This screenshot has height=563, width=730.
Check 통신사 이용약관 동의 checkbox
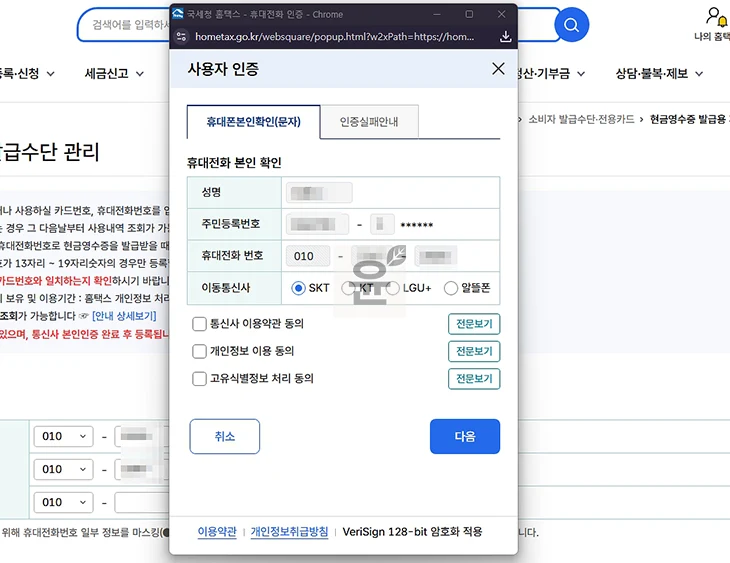[199, 324]
